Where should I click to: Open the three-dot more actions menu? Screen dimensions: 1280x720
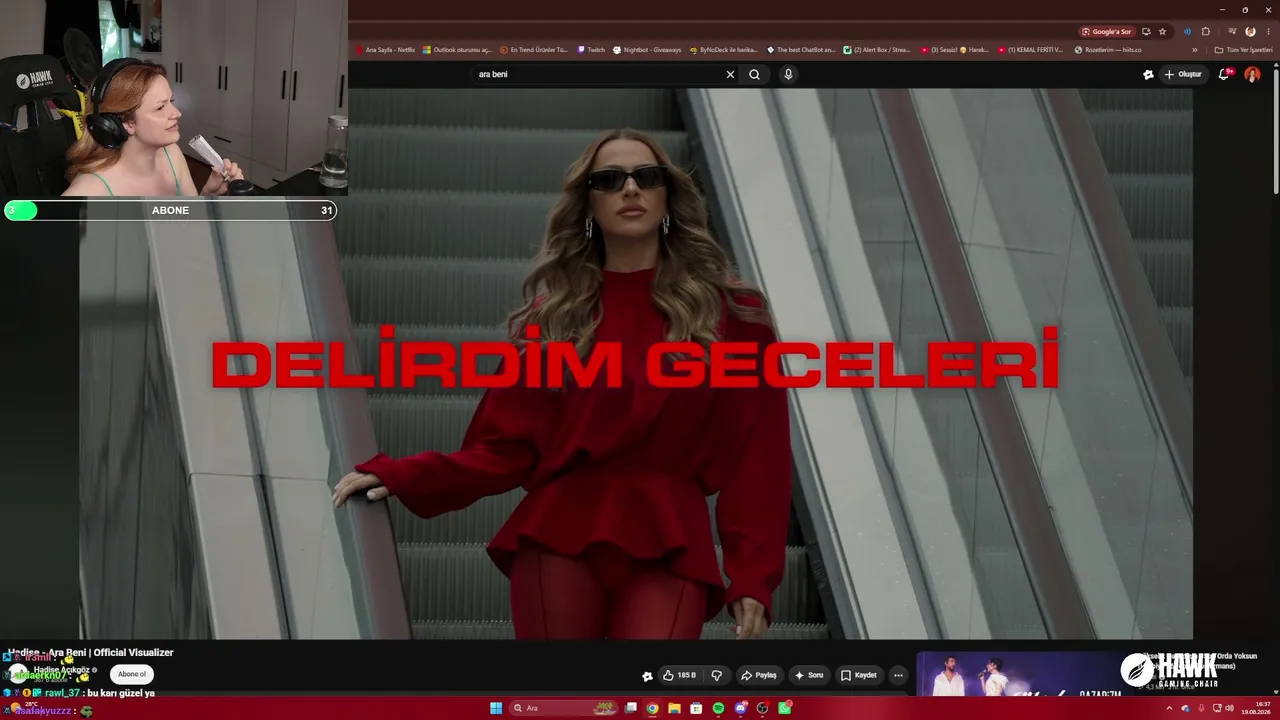point(898,675)
